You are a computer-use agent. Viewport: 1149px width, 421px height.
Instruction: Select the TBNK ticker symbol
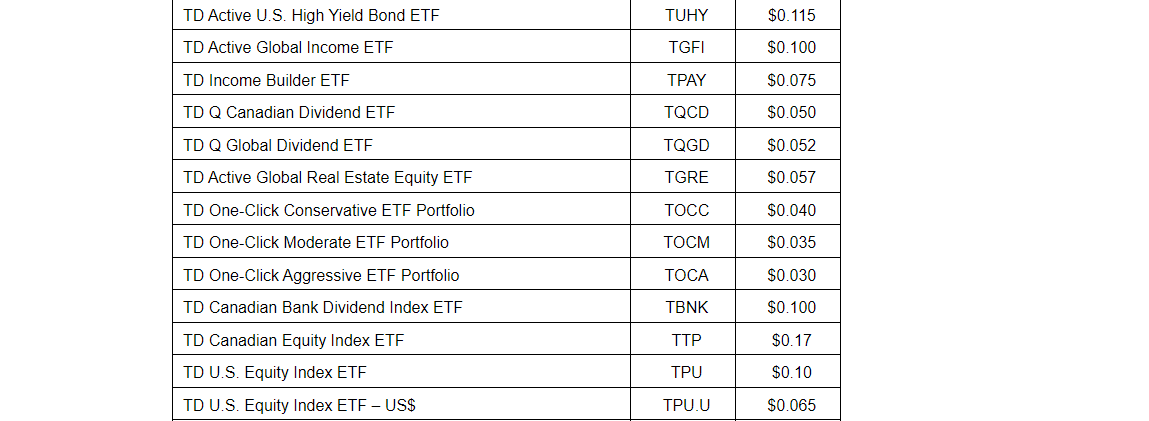[x=686, y=307]
